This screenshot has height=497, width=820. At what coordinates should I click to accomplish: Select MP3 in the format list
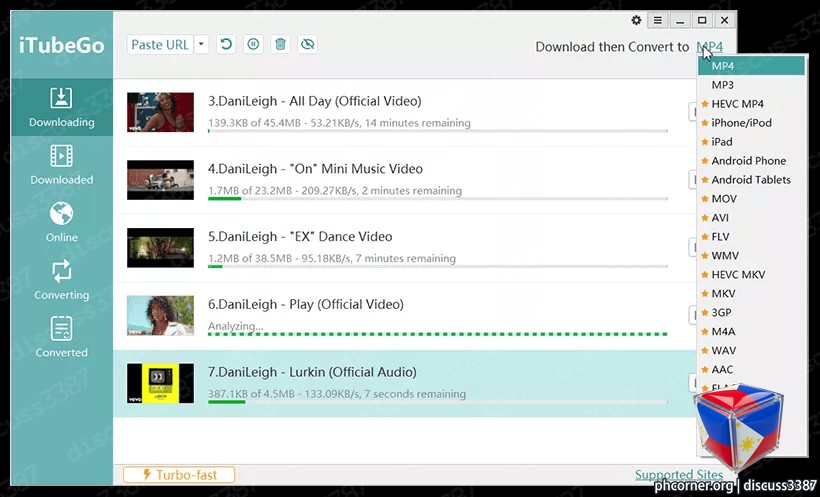coord(751,85)
